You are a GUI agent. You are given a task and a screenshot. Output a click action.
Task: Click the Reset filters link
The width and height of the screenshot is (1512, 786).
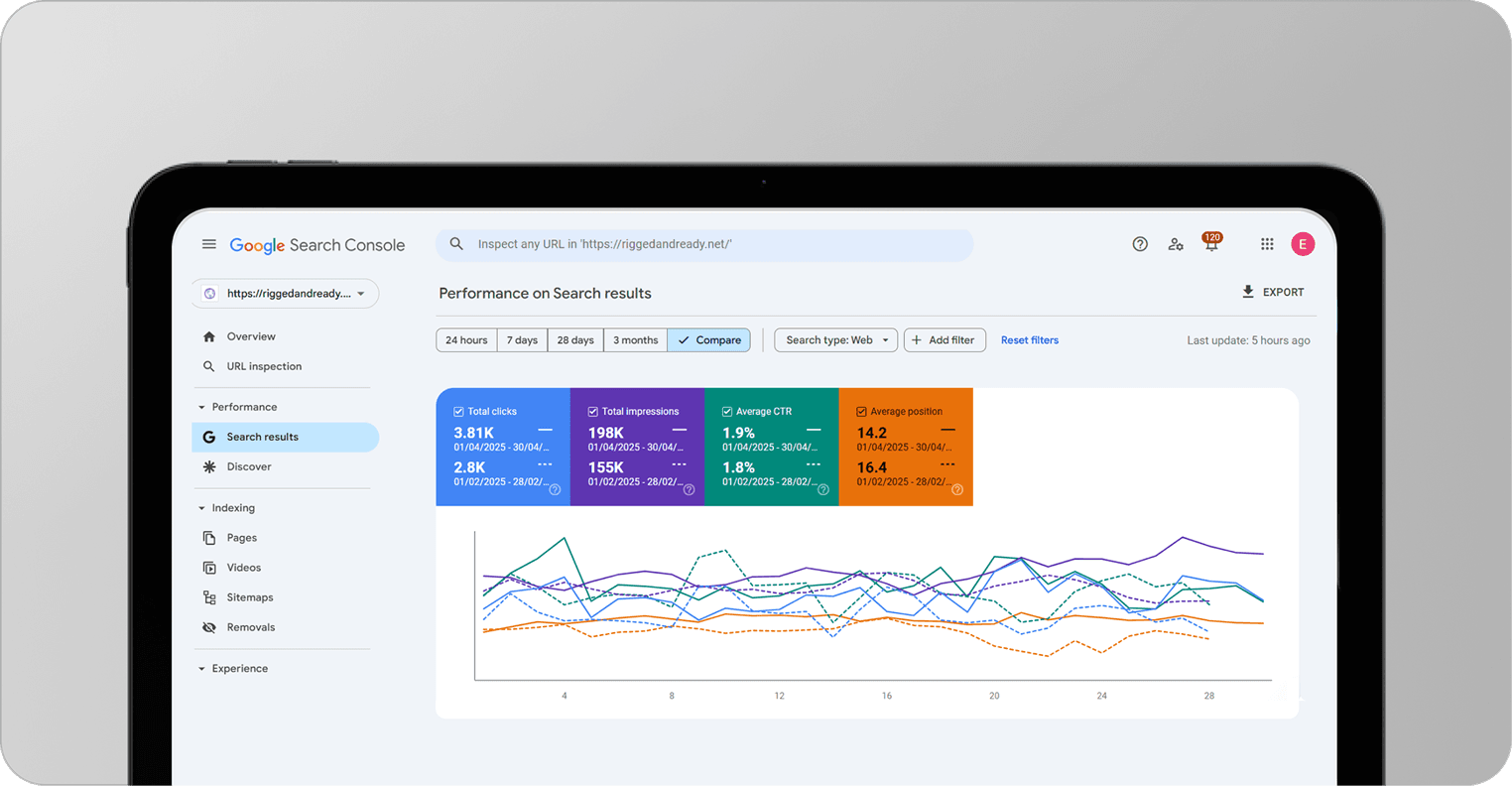click(x=1030, y=340)
